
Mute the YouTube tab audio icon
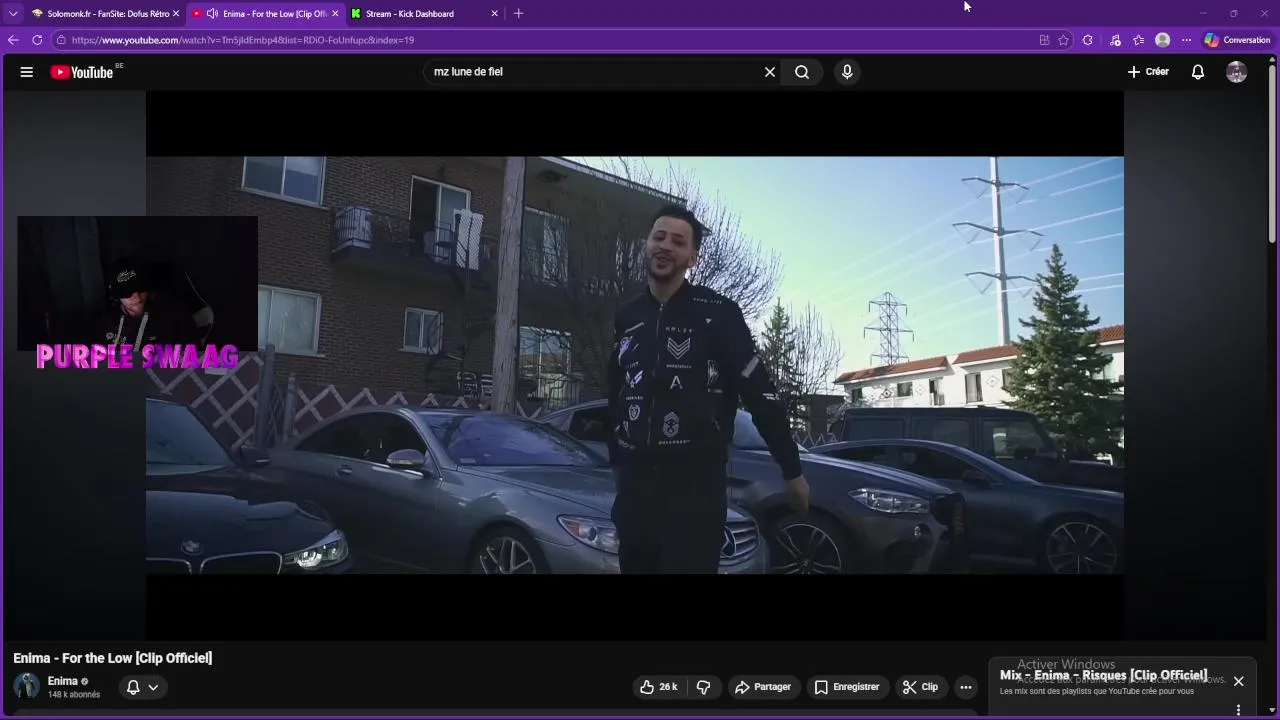click(x=212, y=14)
